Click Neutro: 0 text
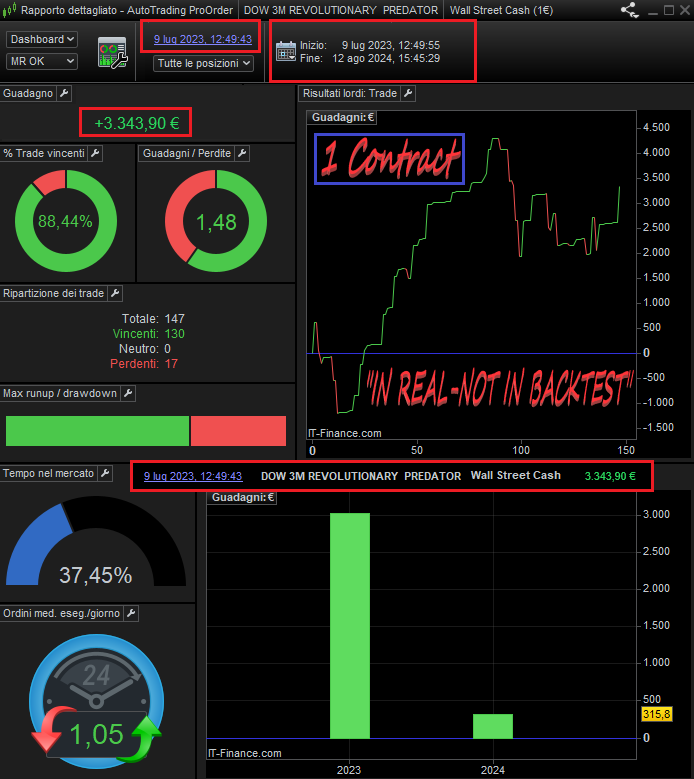 [145, 349]
